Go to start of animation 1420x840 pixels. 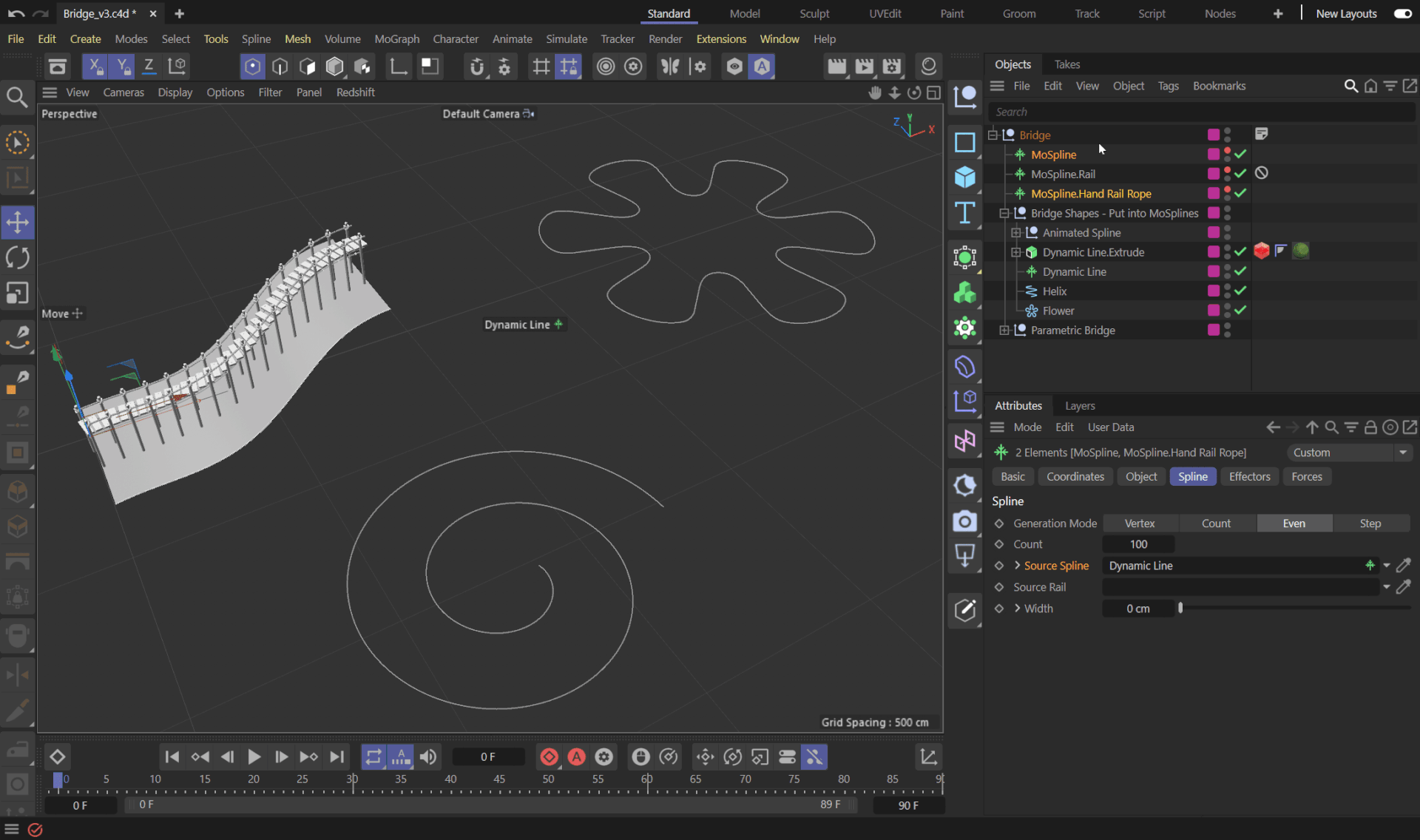tap(172, 756)
